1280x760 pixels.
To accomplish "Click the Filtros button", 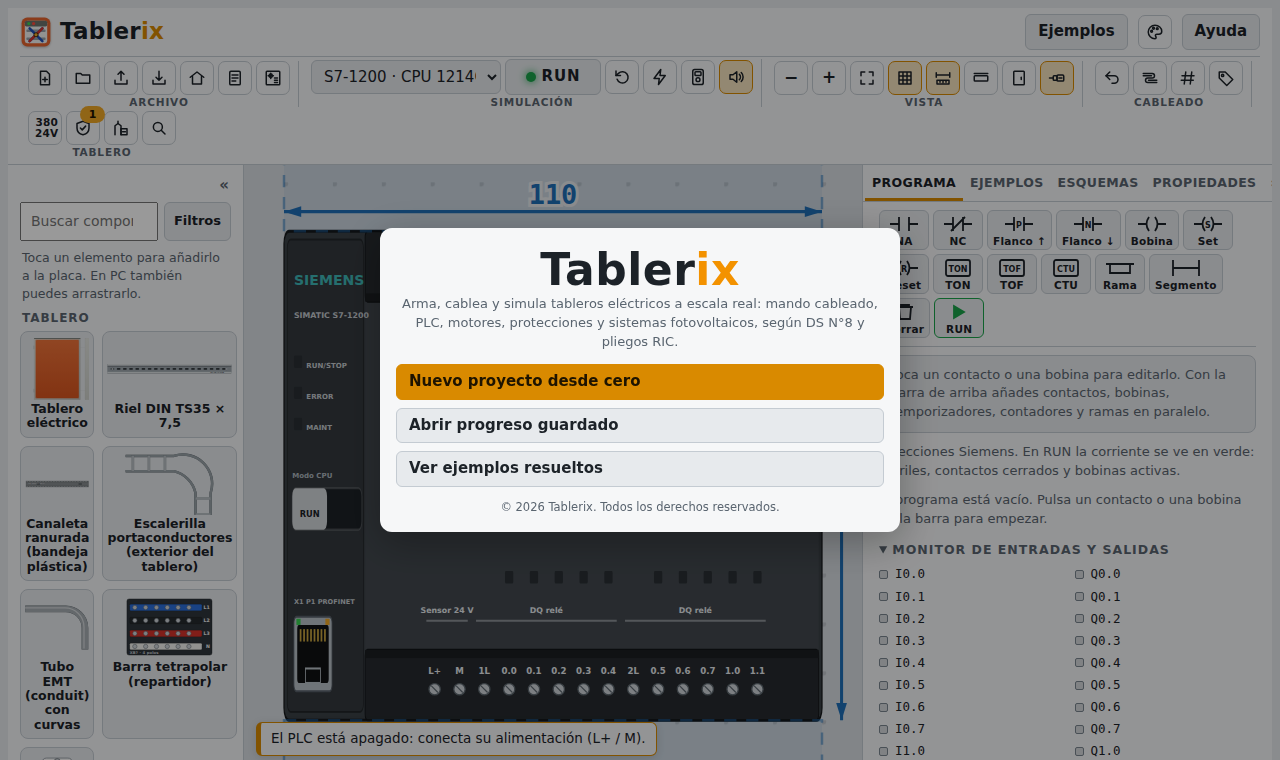I will pos(198,221).
